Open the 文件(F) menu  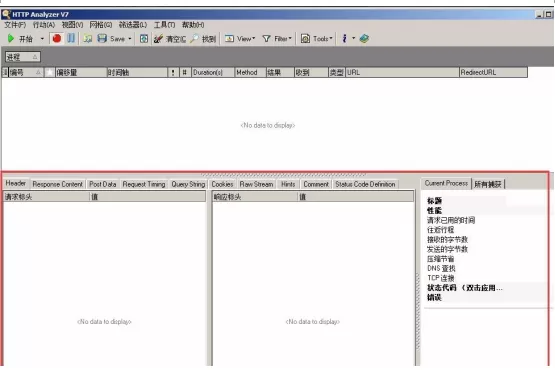(15, 25)
